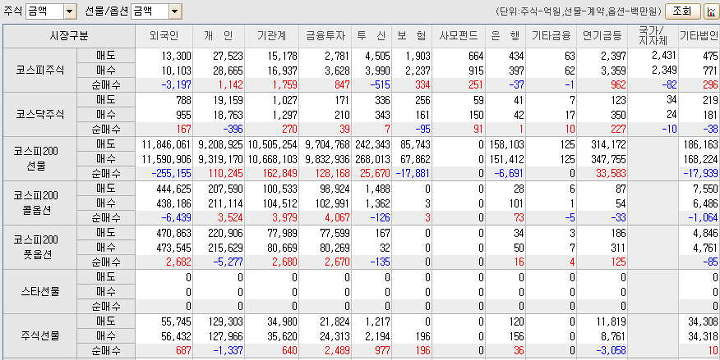Click 코스피주식 foreign sell value 13,300

click(x=177, y=56)
